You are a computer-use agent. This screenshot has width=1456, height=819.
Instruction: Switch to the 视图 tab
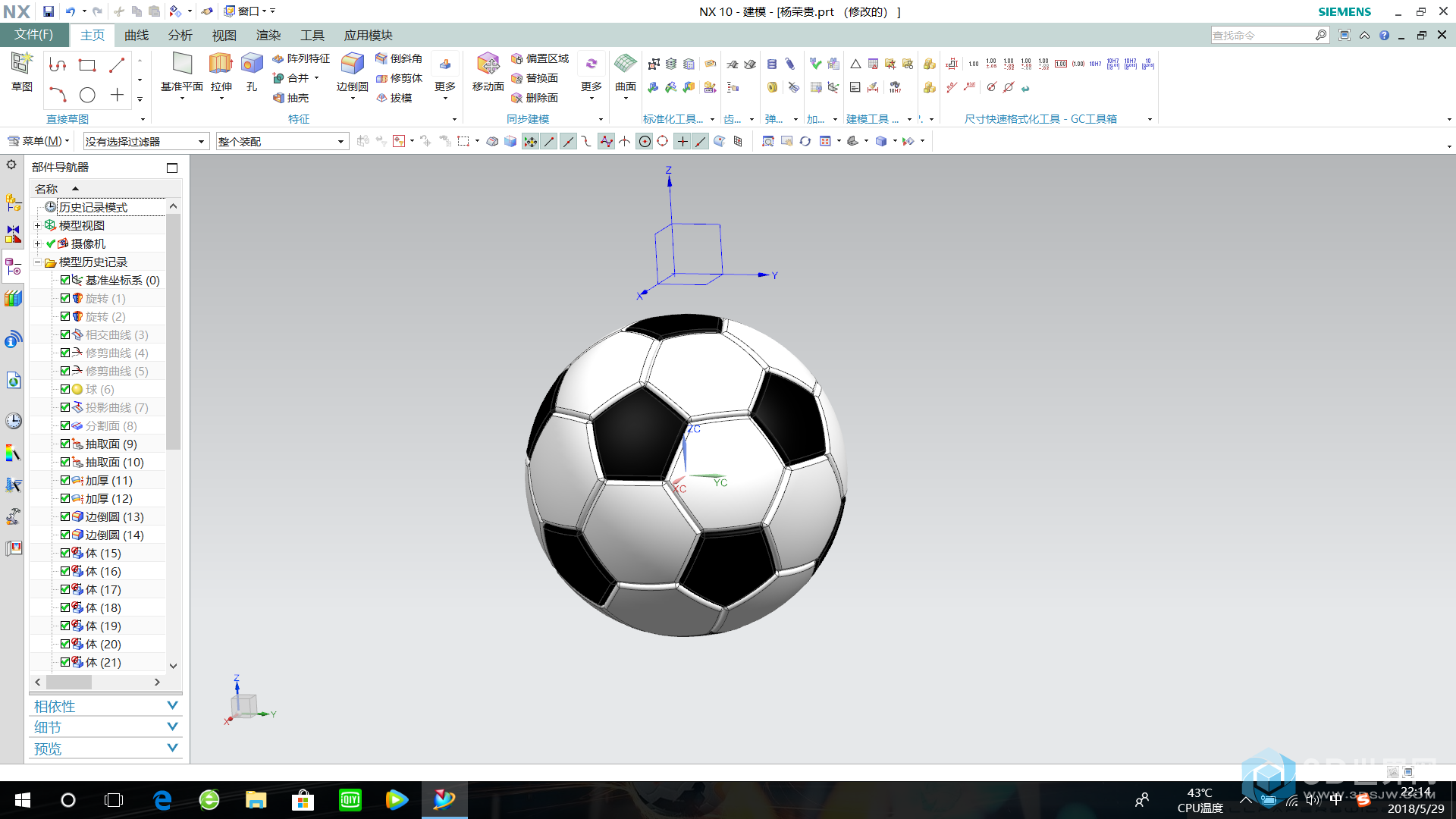pyautogui.click(x=224, y=36)
